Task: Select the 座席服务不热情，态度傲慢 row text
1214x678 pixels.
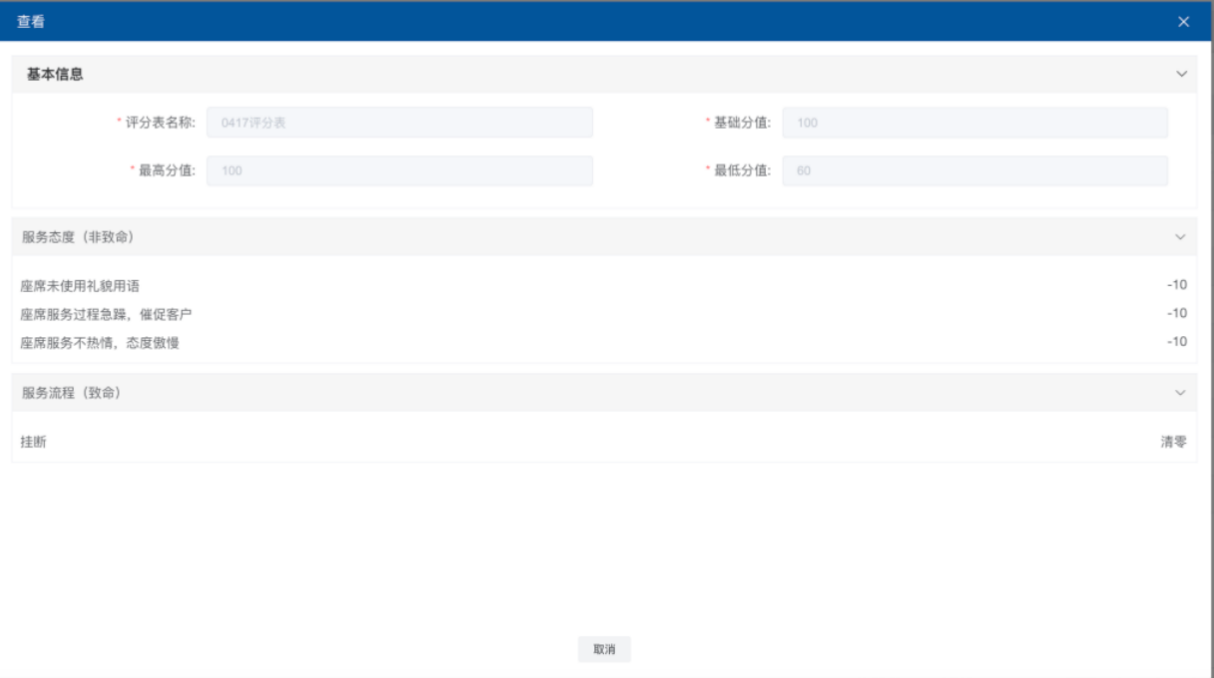Action: [x=100, y=343]
